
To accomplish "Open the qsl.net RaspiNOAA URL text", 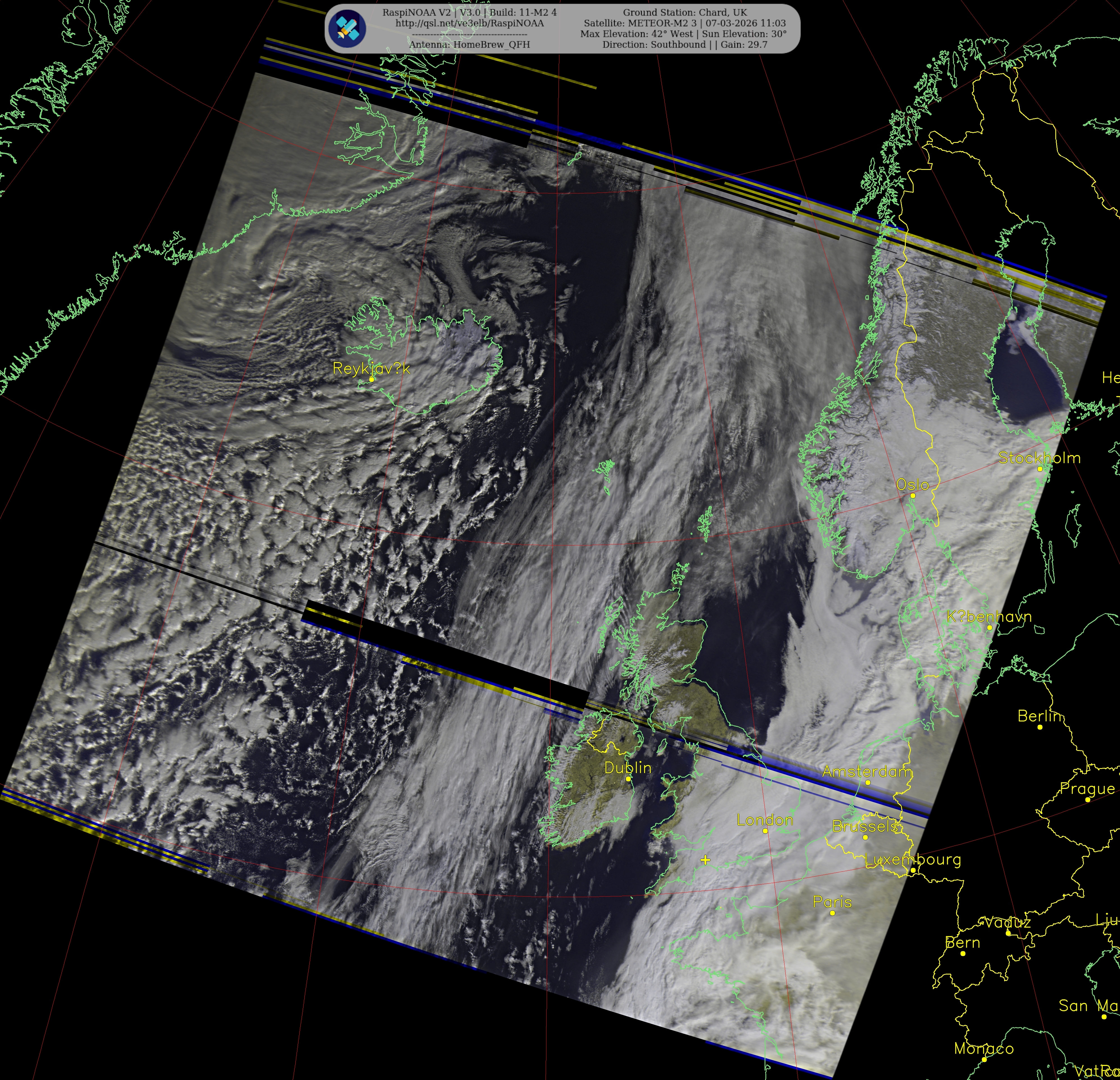I will point(469,23).
